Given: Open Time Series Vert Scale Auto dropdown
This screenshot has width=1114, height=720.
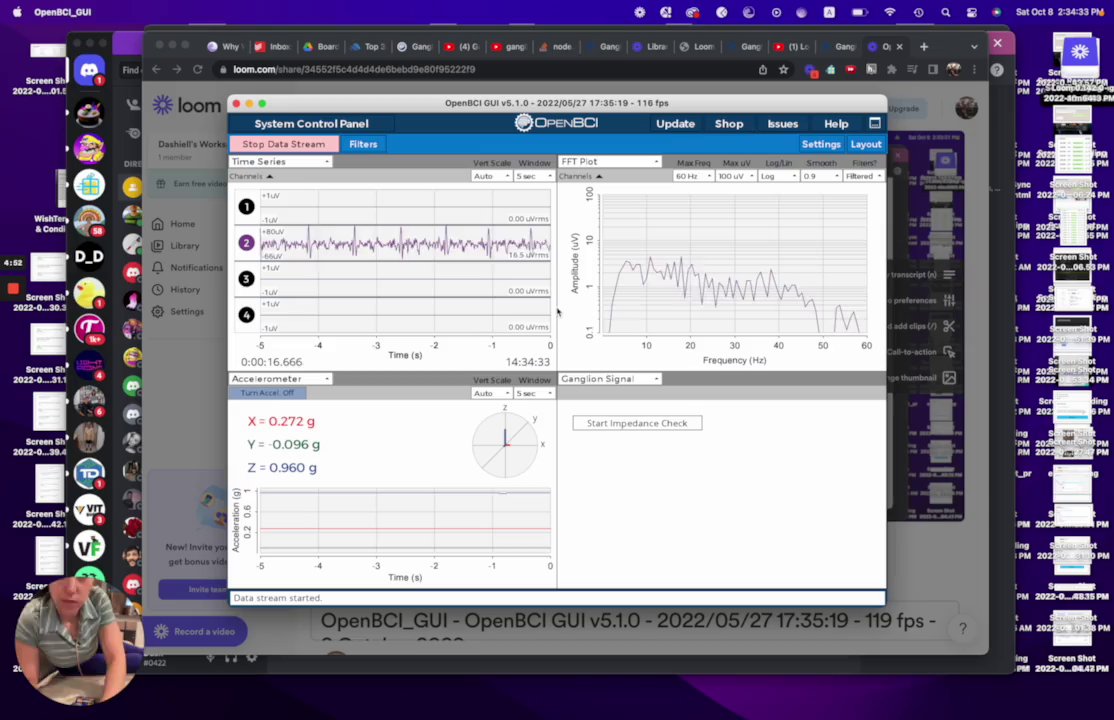Looking at the screenshot, I should point(491,176).
